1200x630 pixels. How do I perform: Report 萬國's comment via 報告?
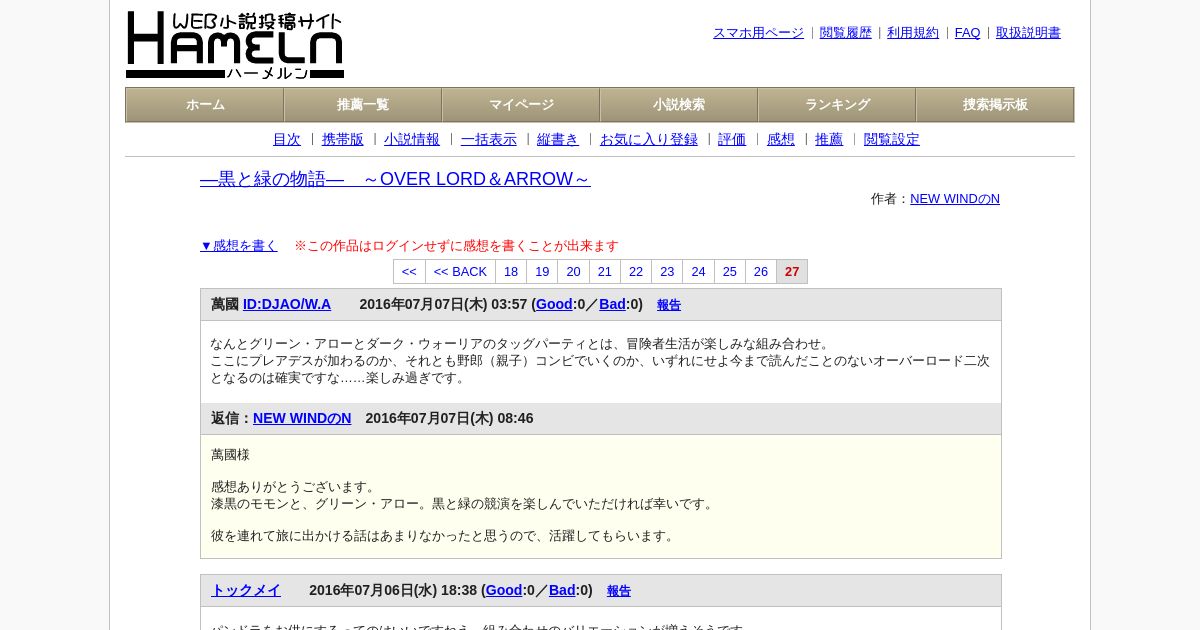click(669, 305)
